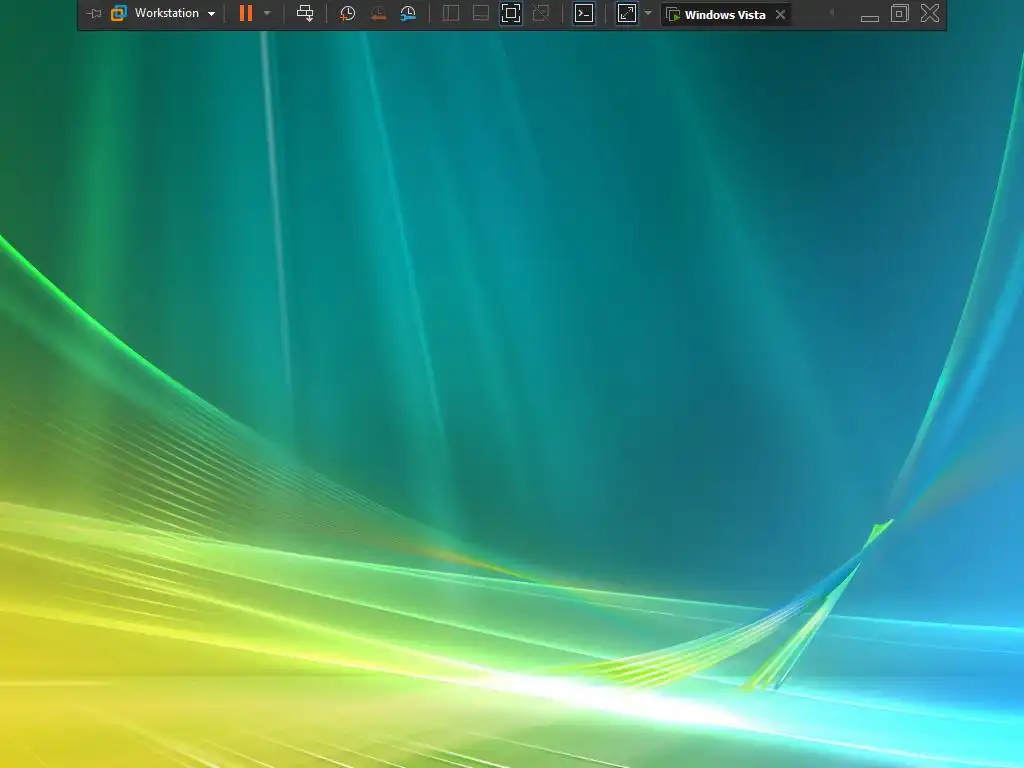Revert the VM to the previous snapshot
This screenshot has height=768, width=1024.
click(x=377, y=13)
